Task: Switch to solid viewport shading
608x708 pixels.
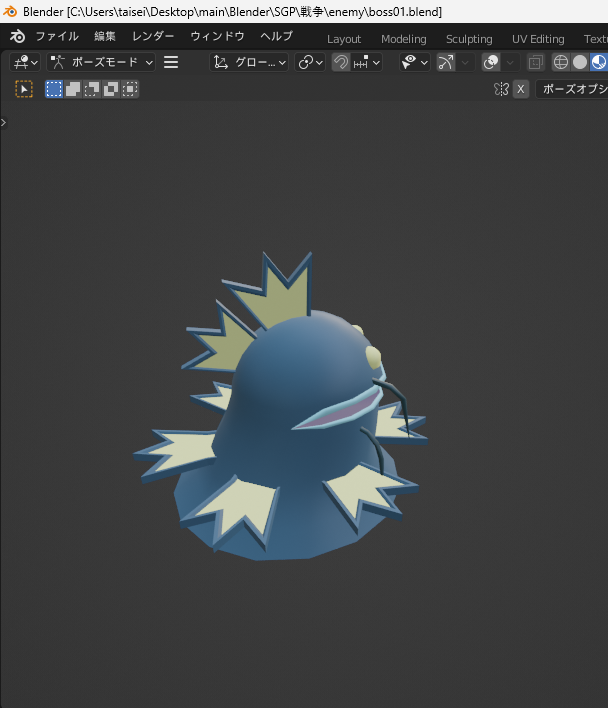Action: pos(580,62)
